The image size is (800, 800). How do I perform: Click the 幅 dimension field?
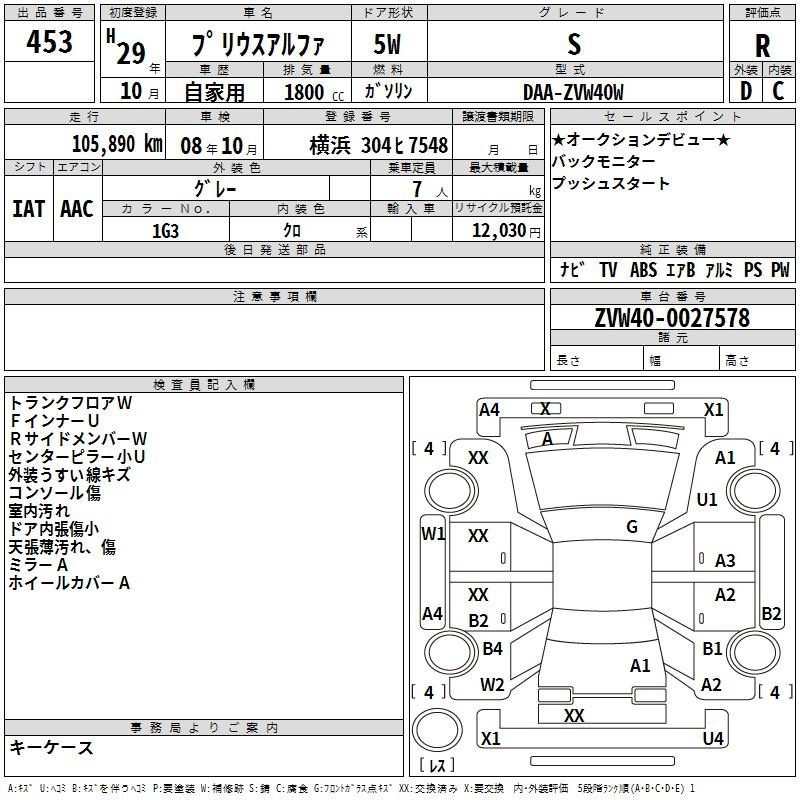[682, 358]
